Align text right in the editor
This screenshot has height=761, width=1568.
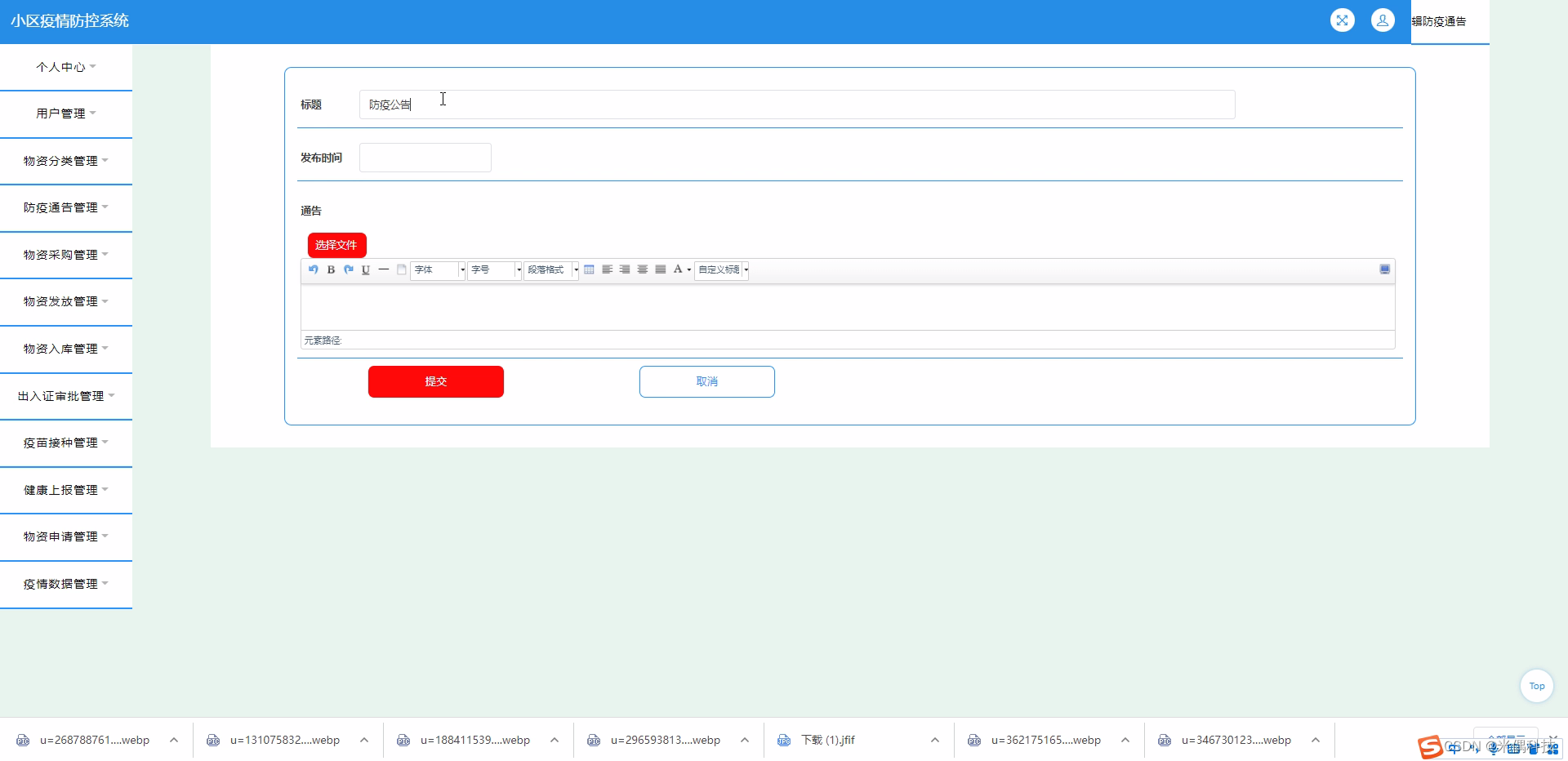tap(625, 269)
